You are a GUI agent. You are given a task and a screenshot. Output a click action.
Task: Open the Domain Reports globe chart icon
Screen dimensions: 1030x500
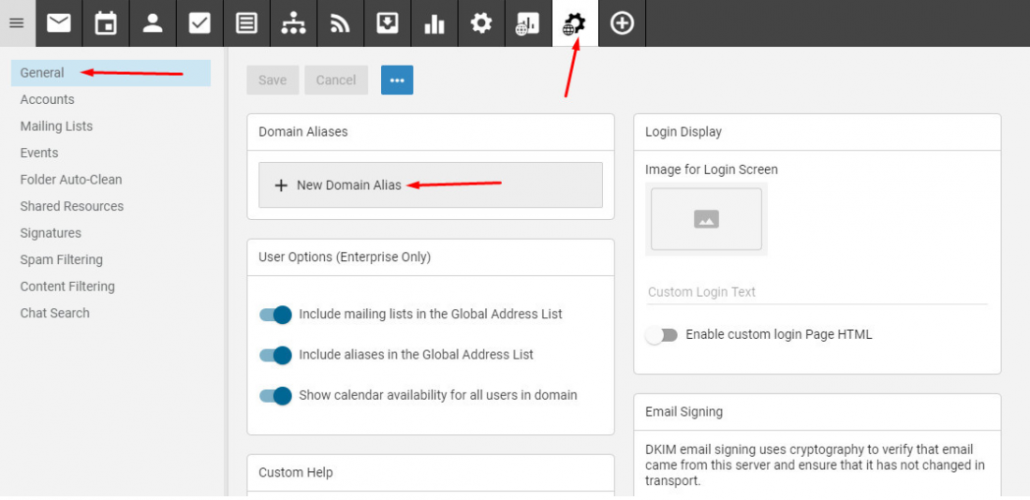point(527,24)
